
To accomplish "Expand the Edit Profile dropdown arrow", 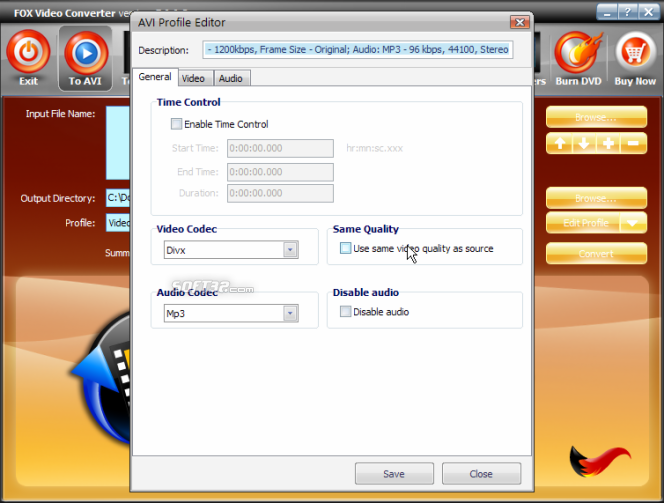I will [x=632, y=223].
